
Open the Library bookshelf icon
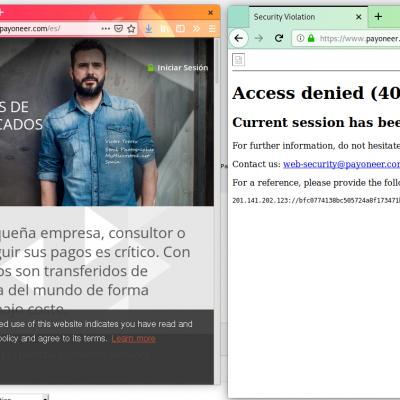click(x=165, y=29)
